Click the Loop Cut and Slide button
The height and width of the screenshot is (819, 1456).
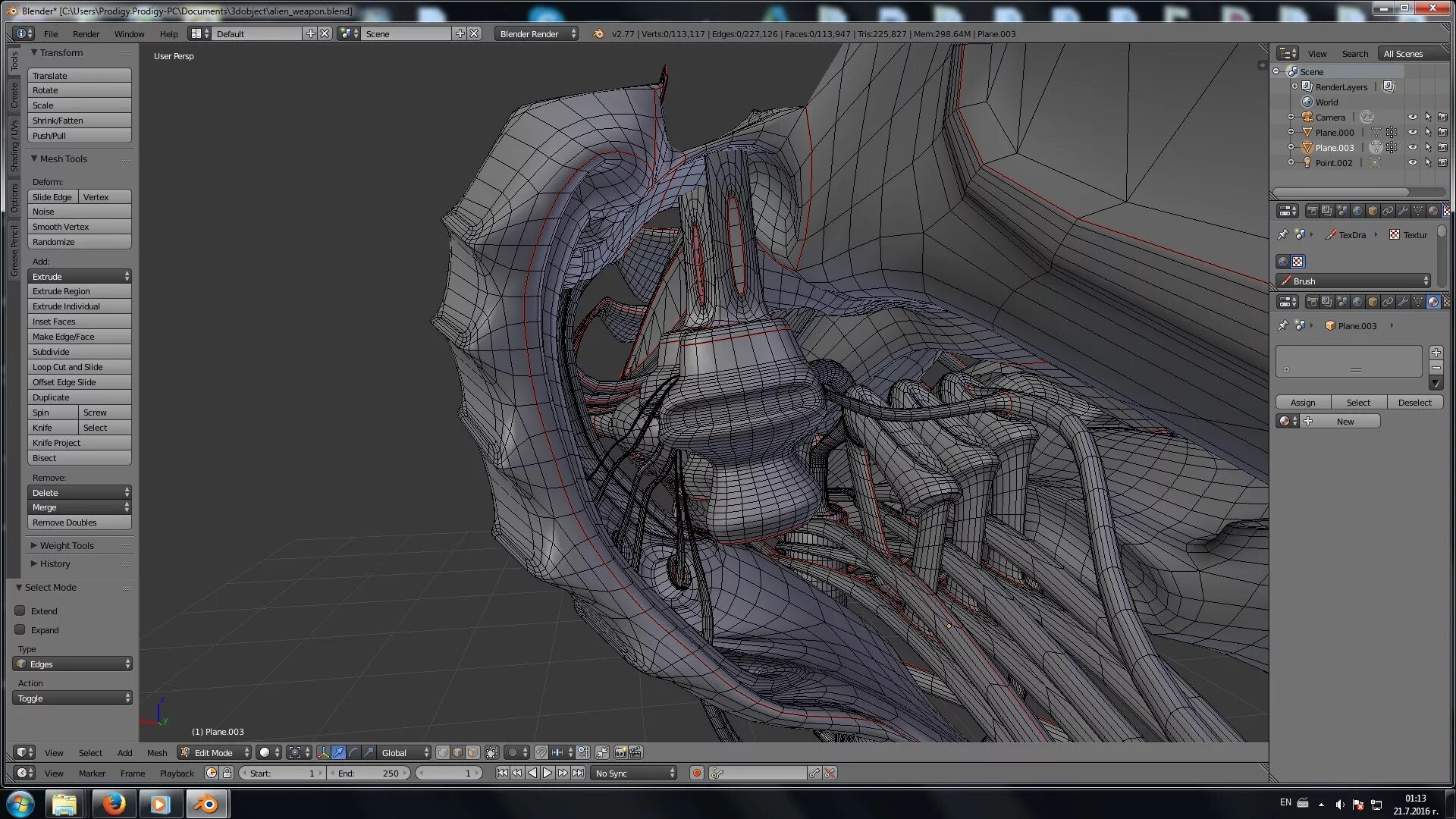[79, 367]
